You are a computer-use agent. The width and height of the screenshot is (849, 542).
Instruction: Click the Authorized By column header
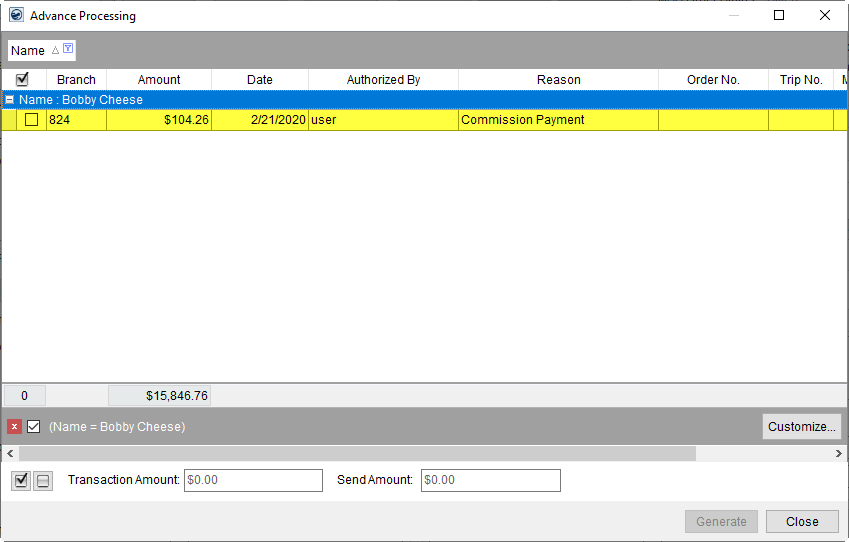(x=383, y=79)
